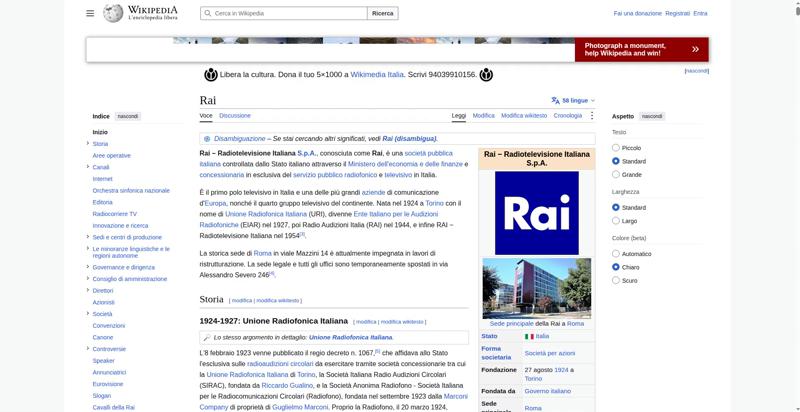Open the Modifica wikitesto tab

click(x=524, y=116)
